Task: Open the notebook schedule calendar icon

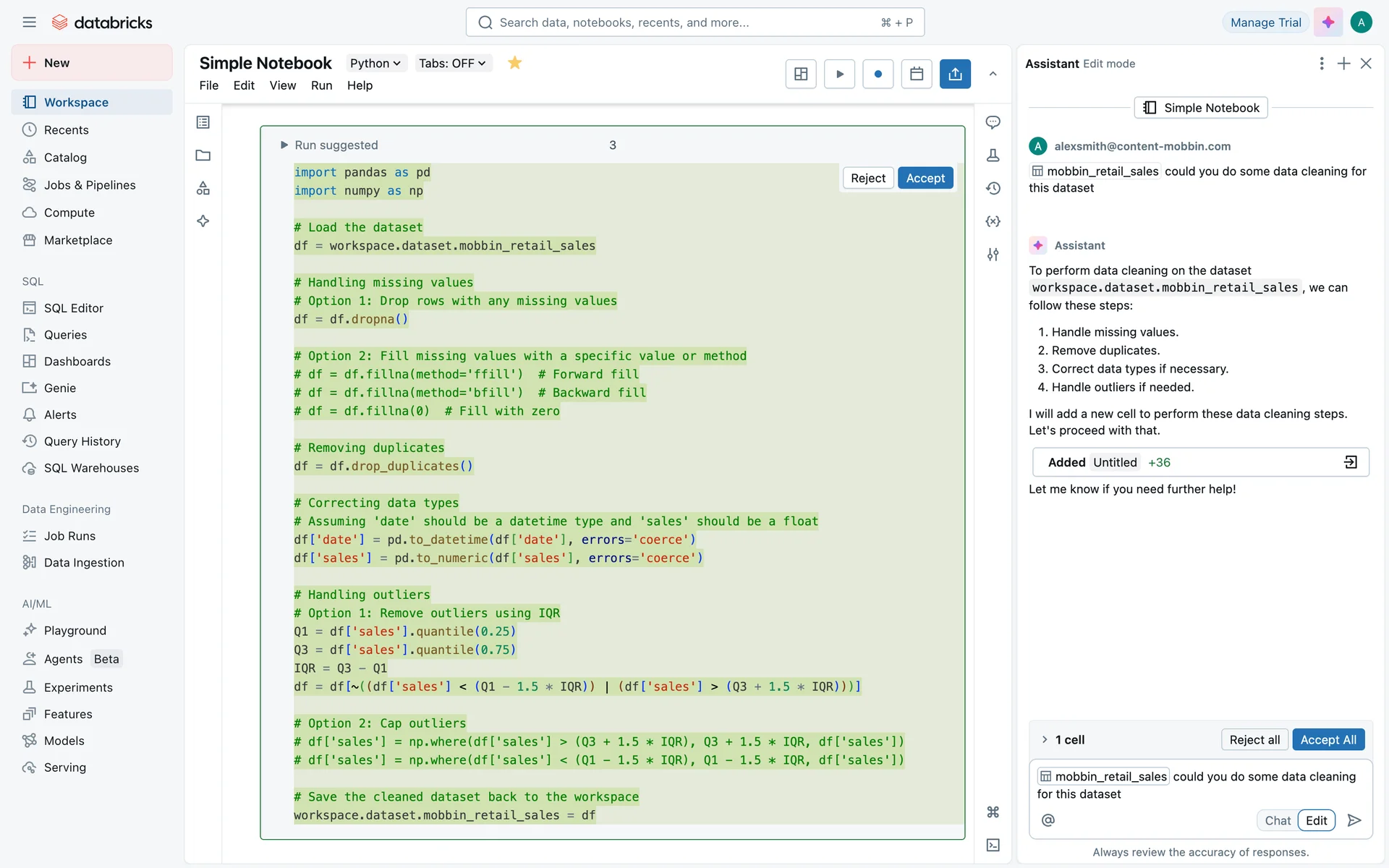Action: (916, 74)
